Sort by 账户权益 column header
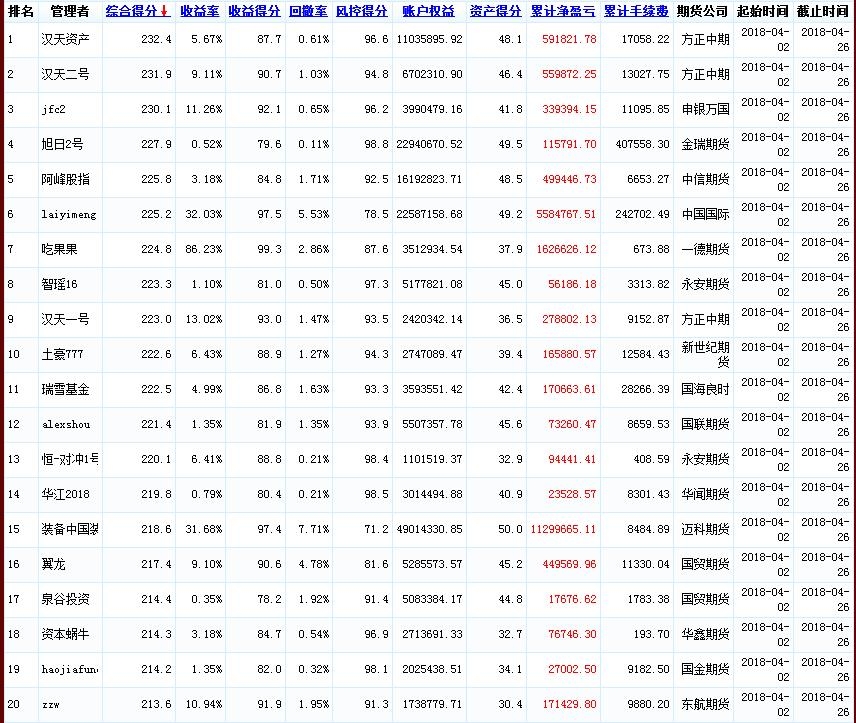 click(x=429, y=11)
